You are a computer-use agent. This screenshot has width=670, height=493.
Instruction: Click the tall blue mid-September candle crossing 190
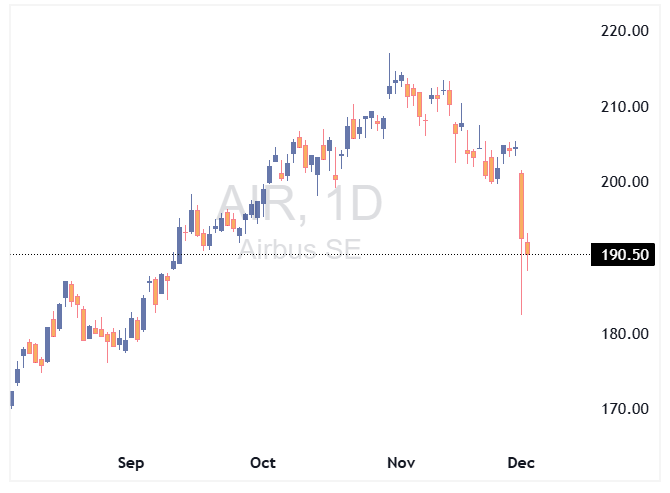180,244
